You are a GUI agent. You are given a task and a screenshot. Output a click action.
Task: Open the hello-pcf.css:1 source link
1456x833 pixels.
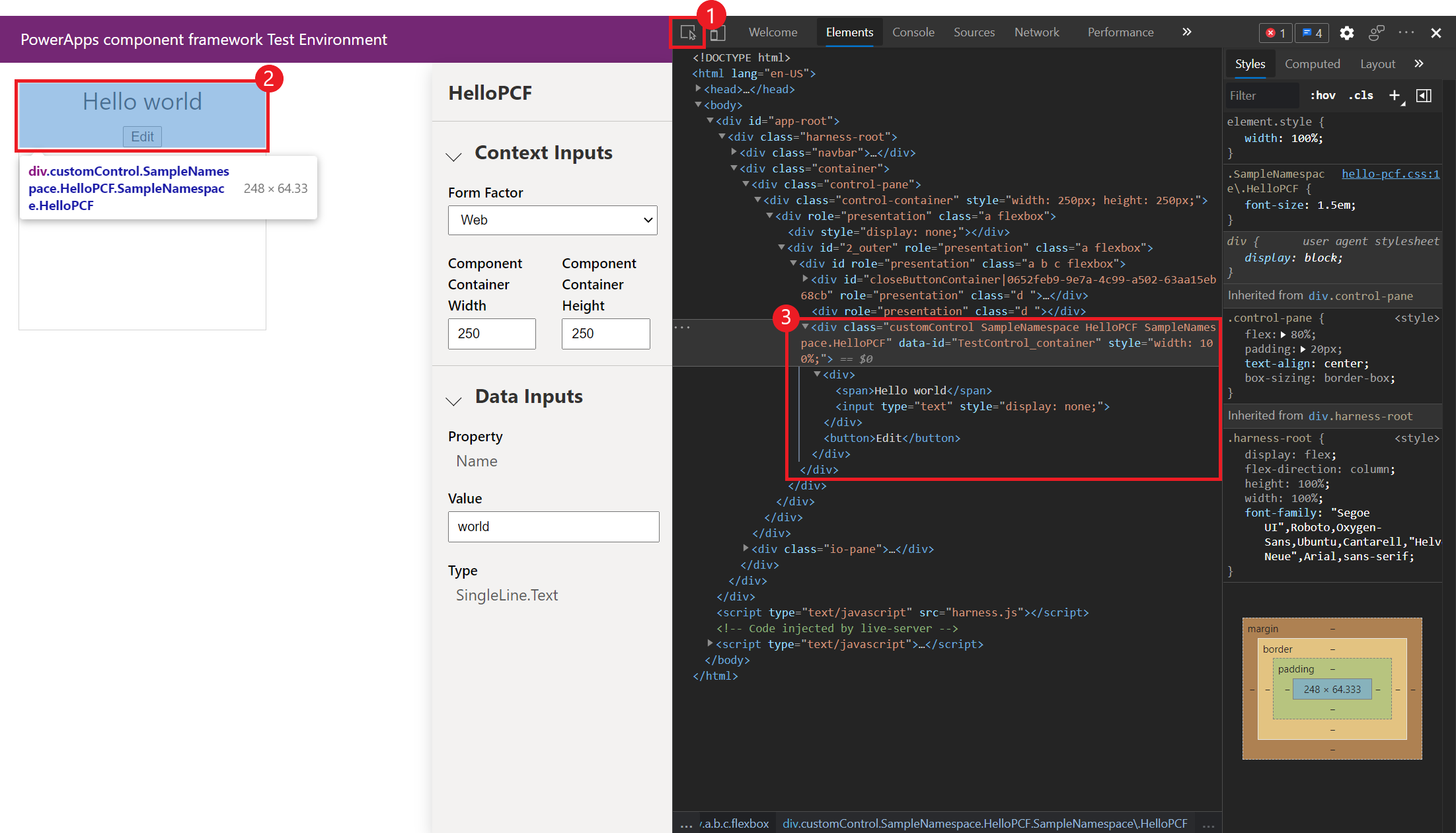(1390, 174)
